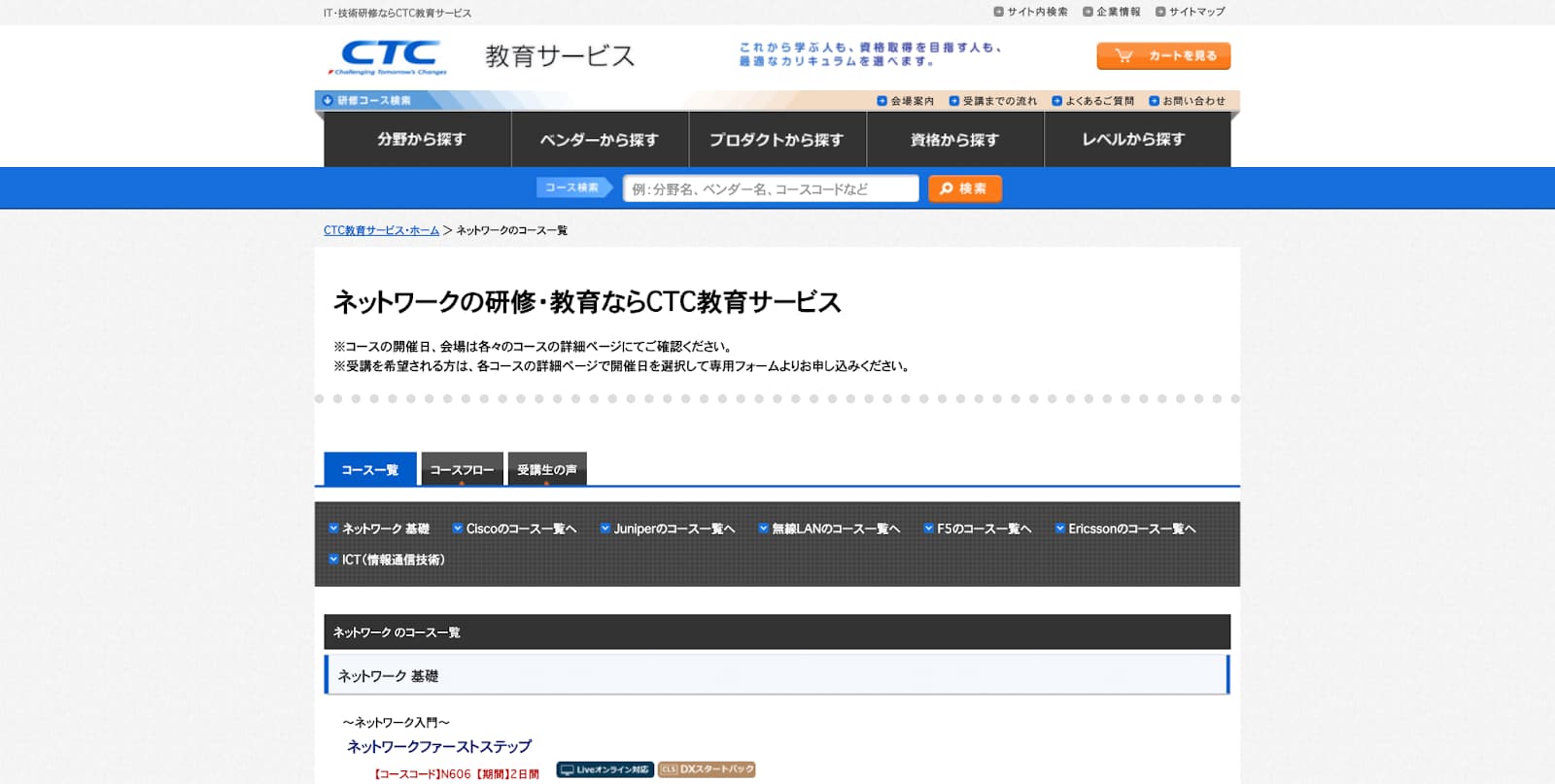
Task: Click the plus icon beside 受講までの流れ
Action: (954, 101)
